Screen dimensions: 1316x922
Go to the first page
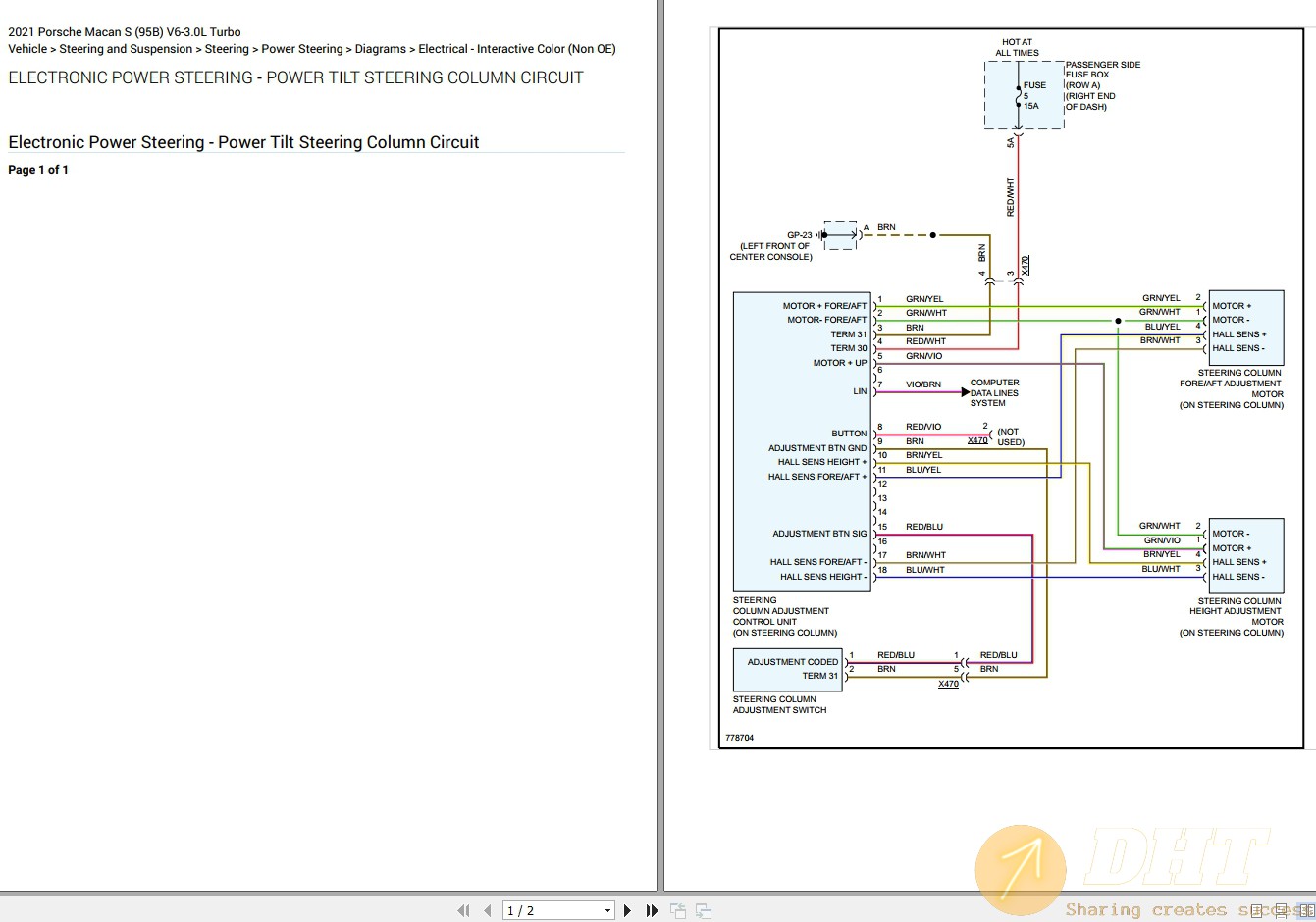click(x=463, y=911)
